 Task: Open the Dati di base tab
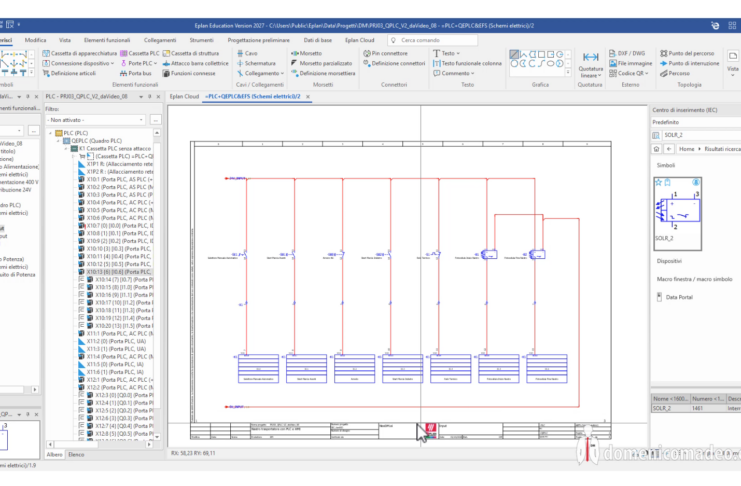(x=318, y=40)
